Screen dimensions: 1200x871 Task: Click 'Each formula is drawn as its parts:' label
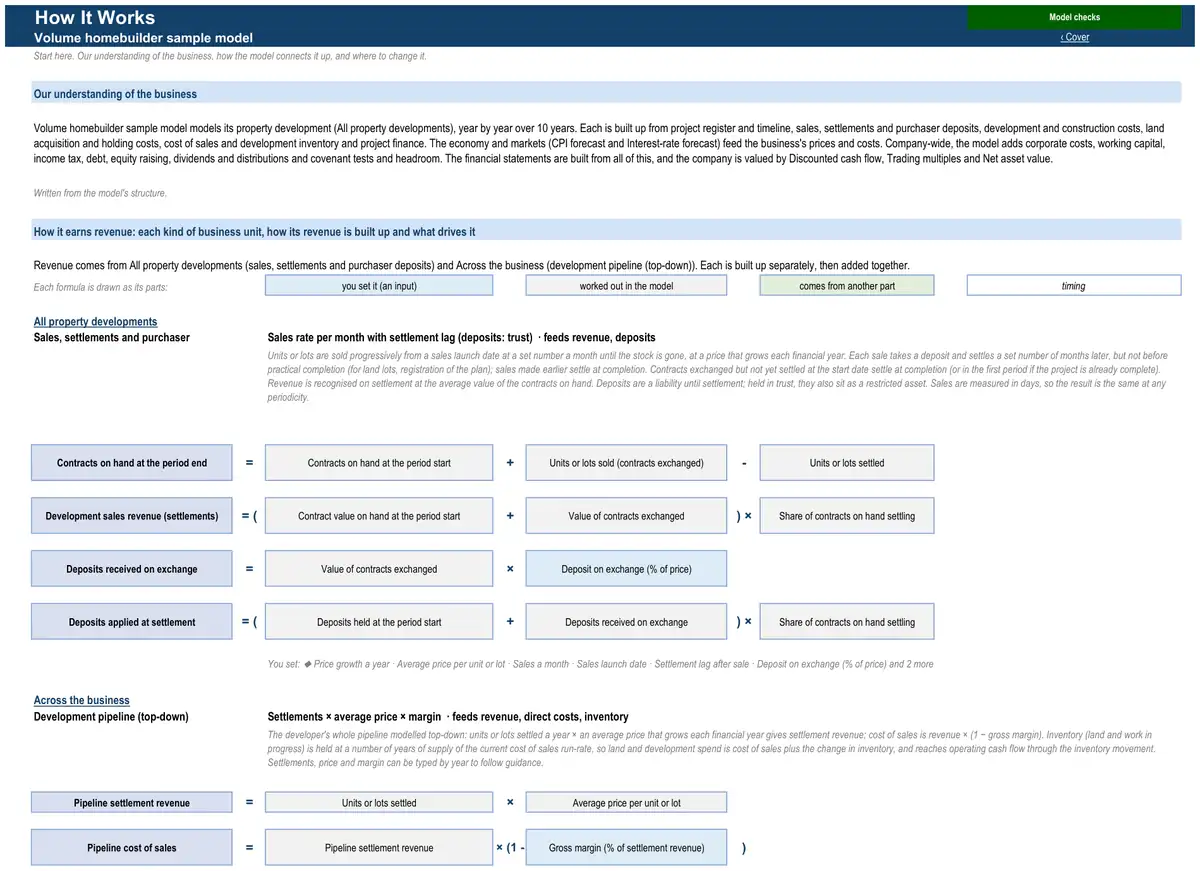point(100,288)
